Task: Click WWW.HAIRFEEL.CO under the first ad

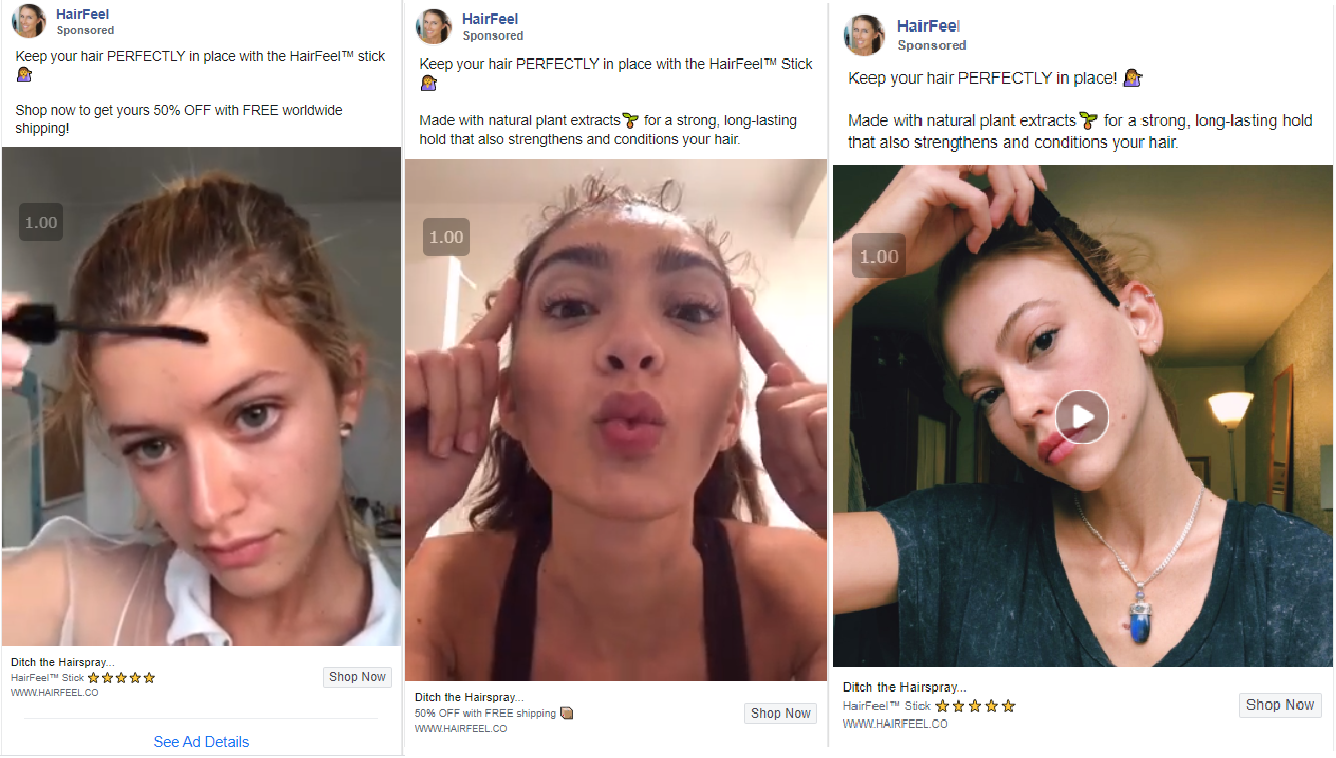Action: 54,693
